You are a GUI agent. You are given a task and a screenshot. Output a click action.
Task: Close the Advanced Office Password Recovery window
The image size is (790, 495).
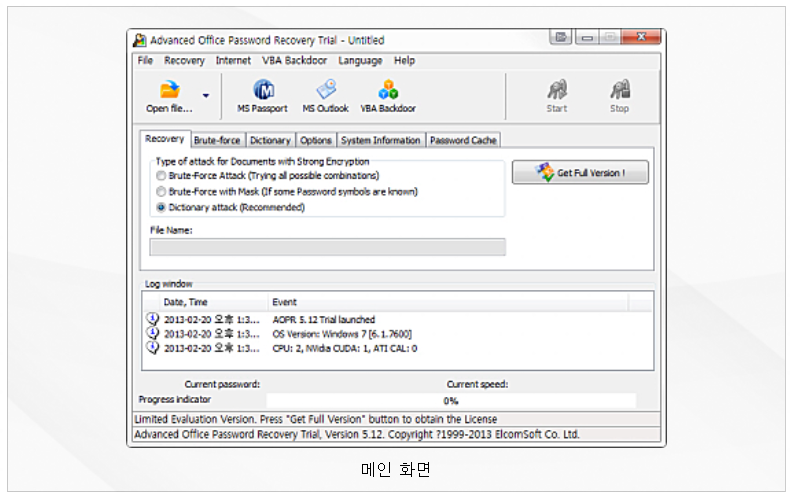[641, 37]
